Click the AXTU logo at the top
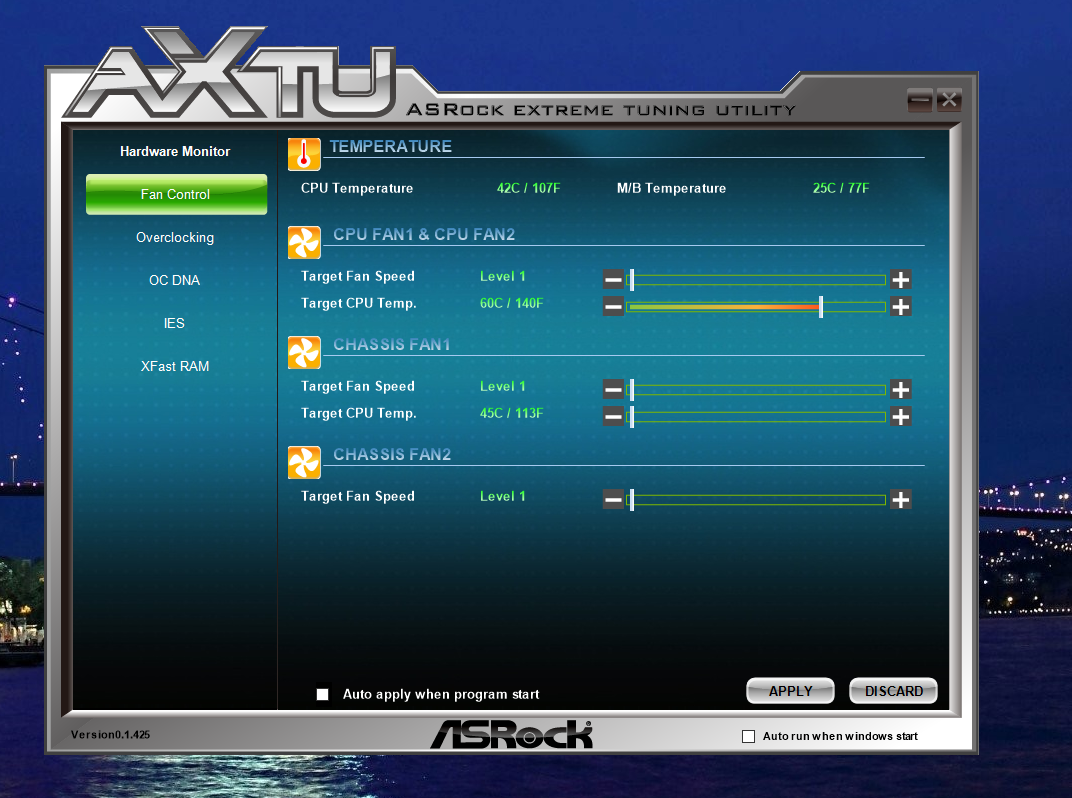1072x798 pixels. pyautogui.click(x=229, y=74)
